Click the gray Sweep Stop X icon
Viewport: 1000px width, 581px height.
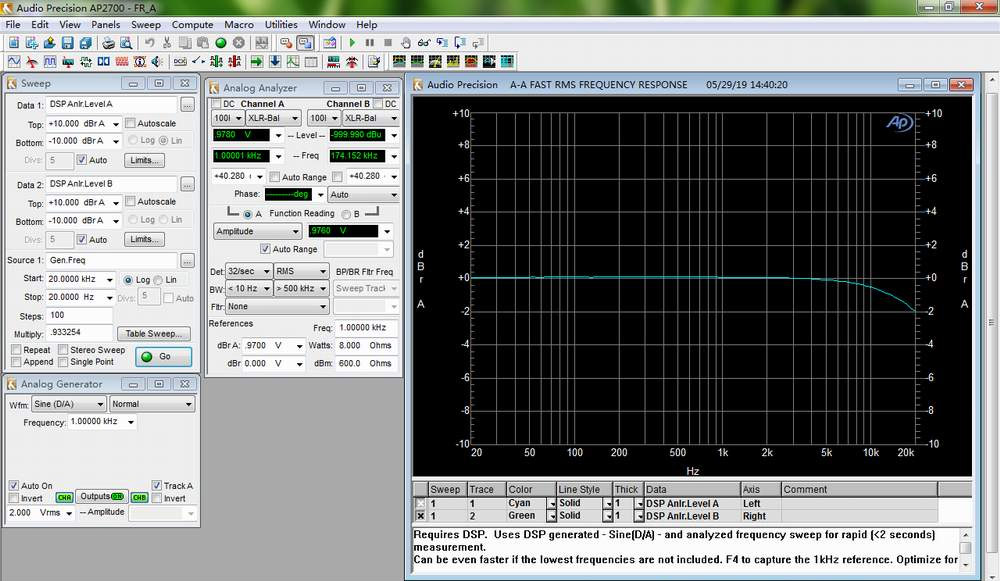239,43
